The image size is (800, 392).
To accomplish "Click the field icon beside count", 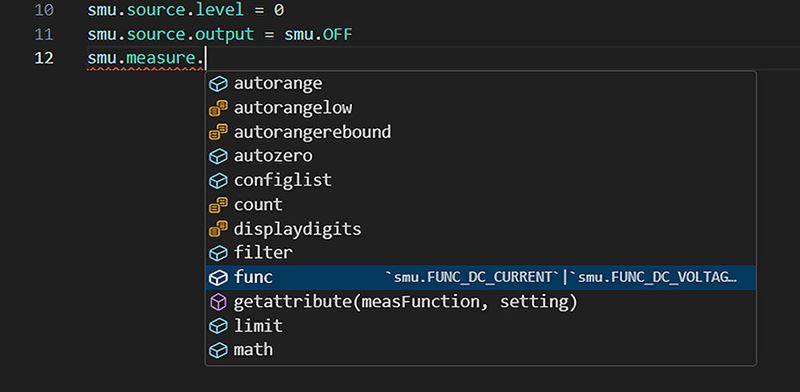I will (x=218, y=205).
